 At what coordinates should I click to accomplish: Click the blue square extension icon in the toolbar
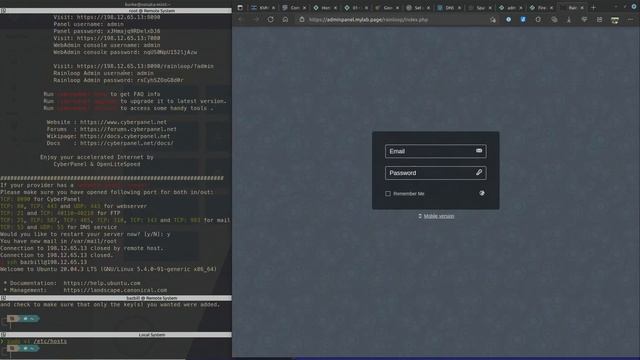pos(523,20)
